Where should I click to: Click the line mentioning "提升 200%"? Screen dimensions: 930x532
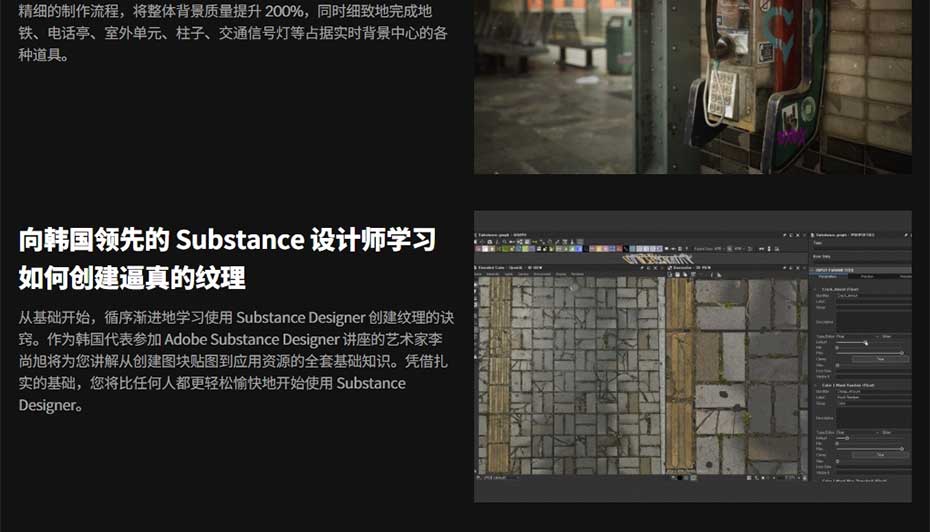pos(225,11)
